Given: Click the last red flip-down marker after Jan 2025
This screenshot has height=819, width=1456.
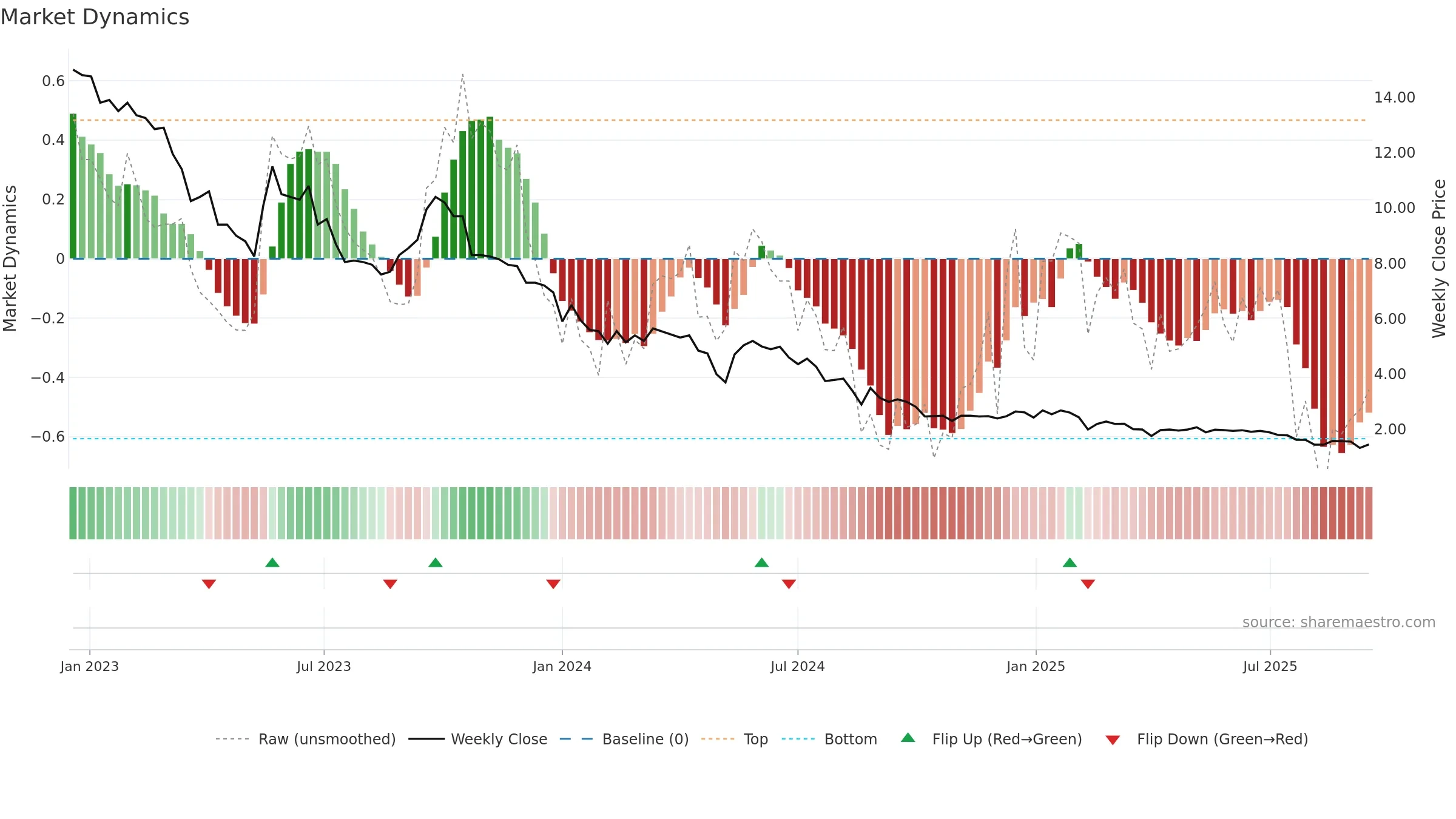Looking at the screenshot, I should click(1088, 584).
